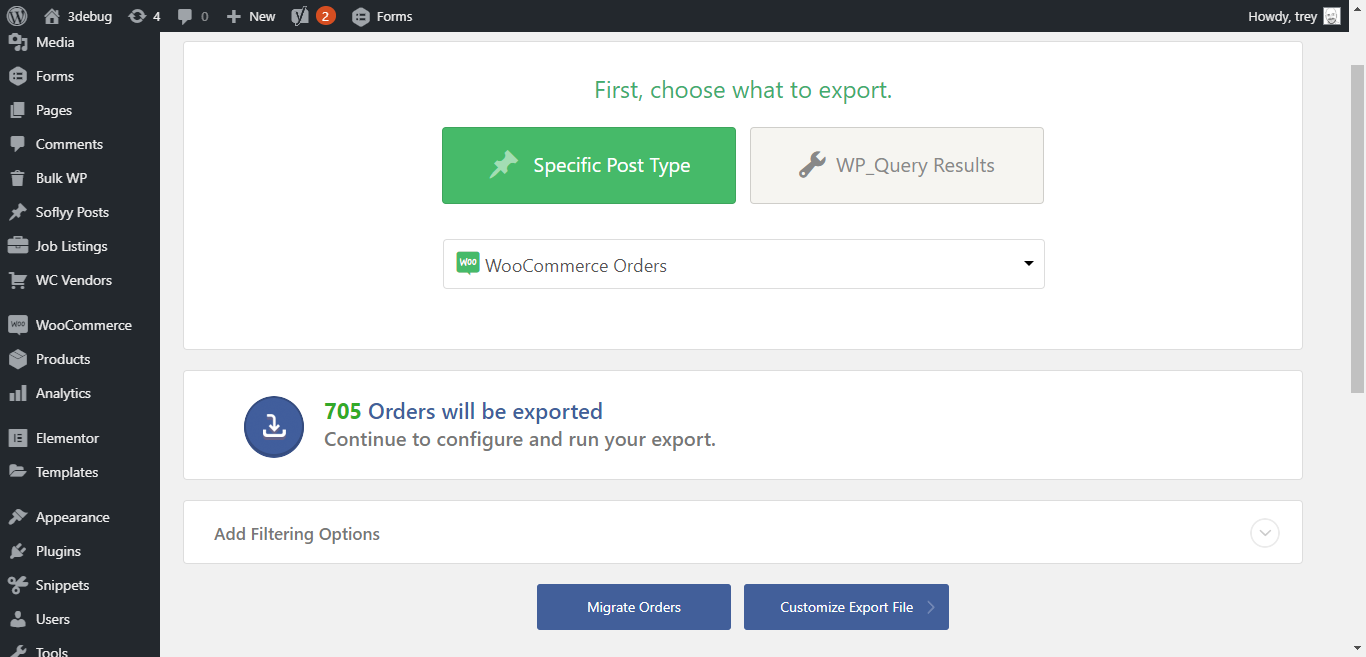Click the Templates folder icon

coord(17,472)
